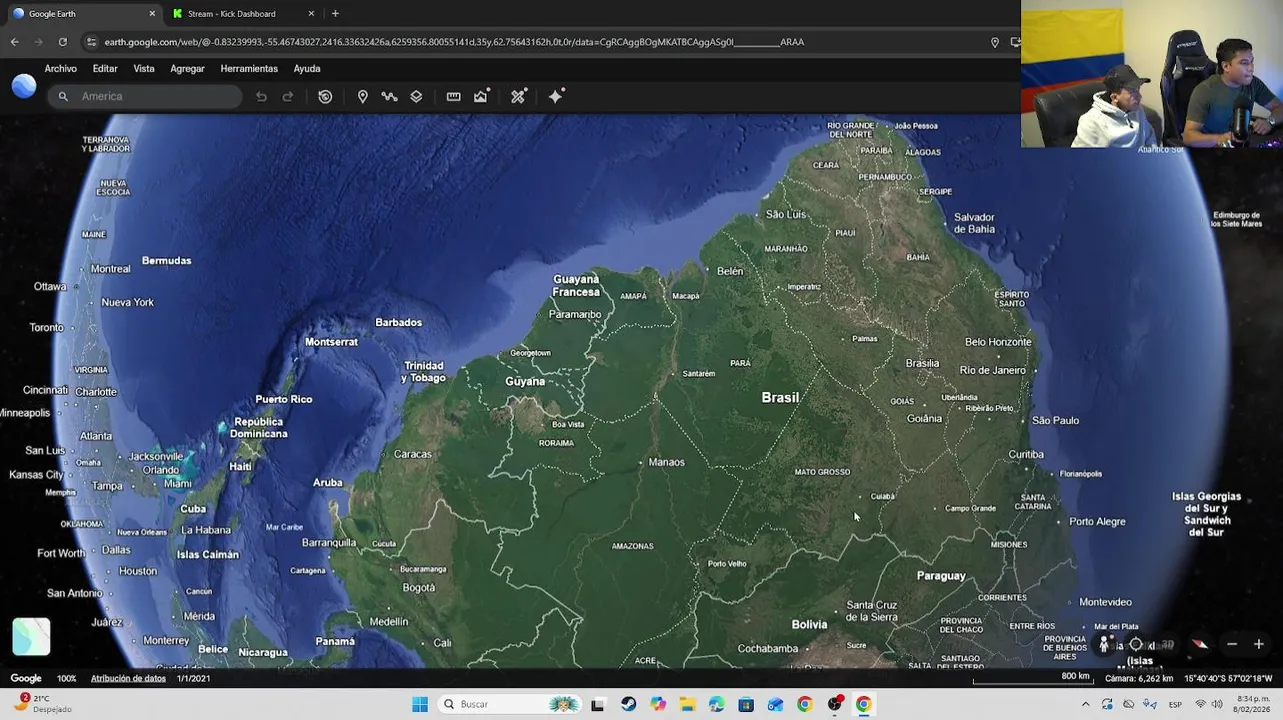The image size is (1283, 720).
Task: Zoom out with the minus button
Action: (x=1232, y=645)
